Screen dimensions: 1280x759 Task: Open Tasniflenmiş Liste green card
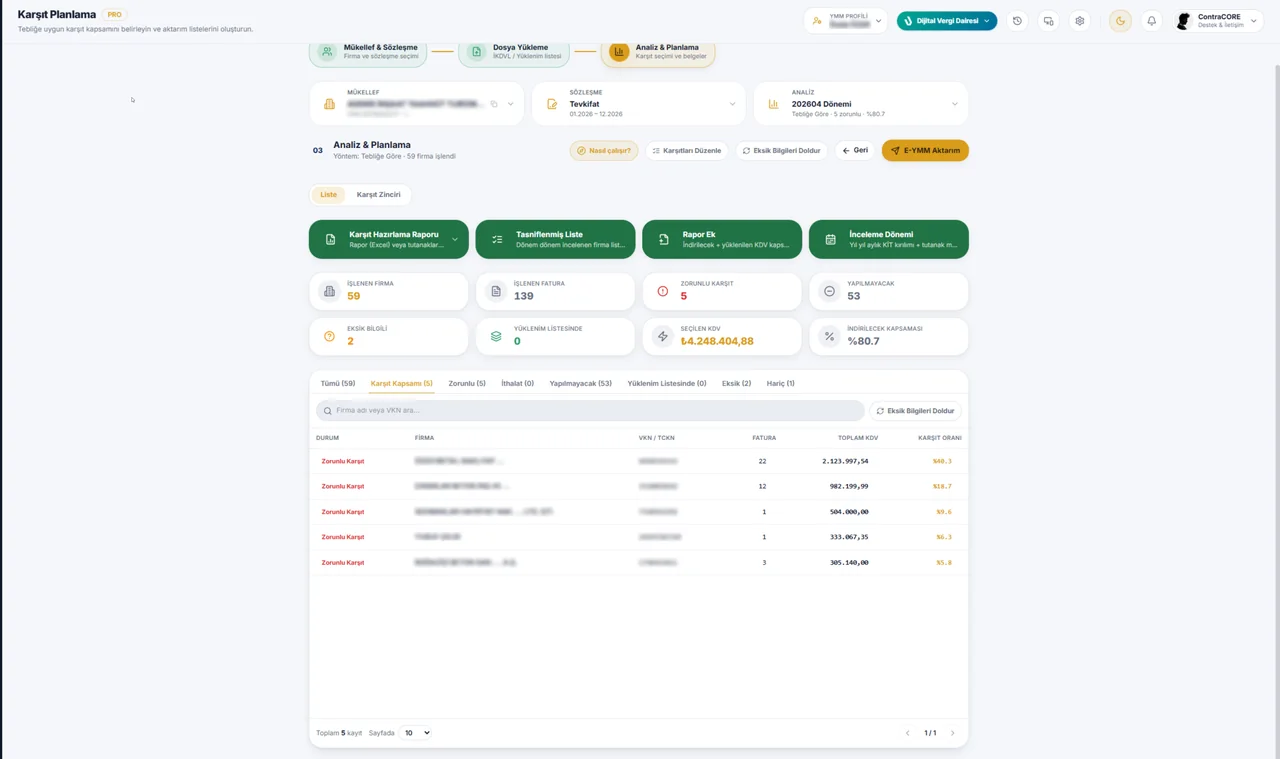(555, 239)
